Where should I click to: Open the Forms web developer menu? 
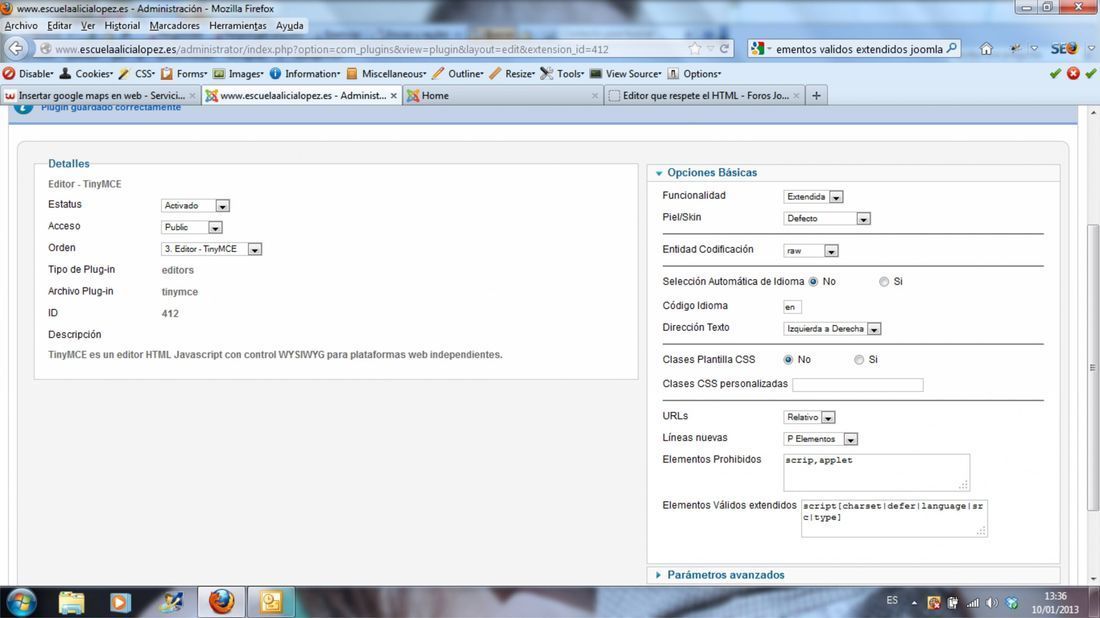click(x=184, y=74)
